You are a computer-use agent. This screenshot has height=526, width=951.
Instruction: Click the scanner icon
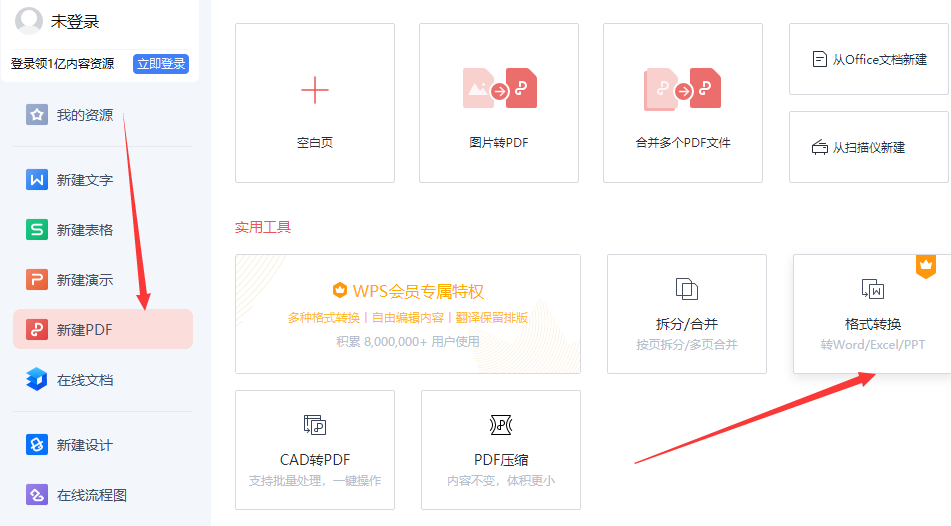click(819, 147)
